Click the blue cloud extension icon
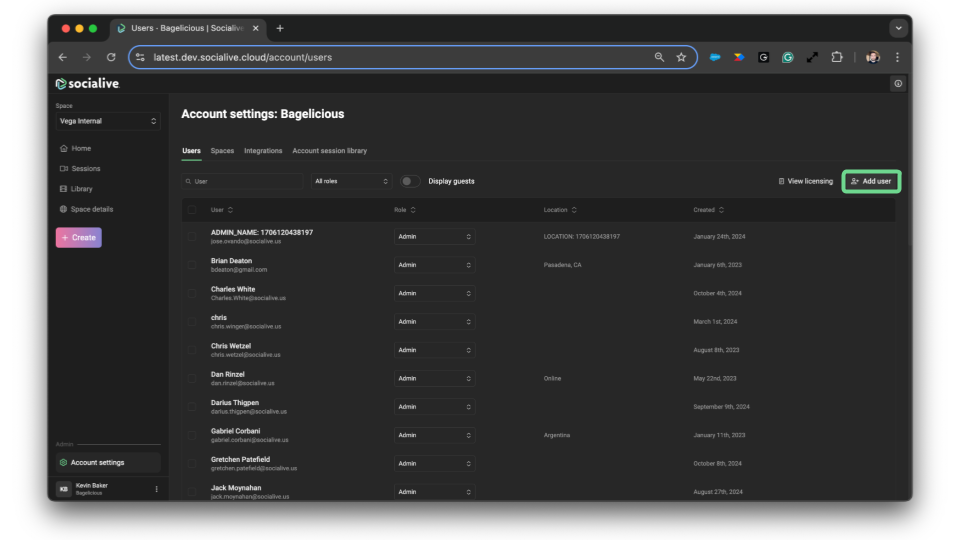This screenshot has width=960, height=540. 714,57
